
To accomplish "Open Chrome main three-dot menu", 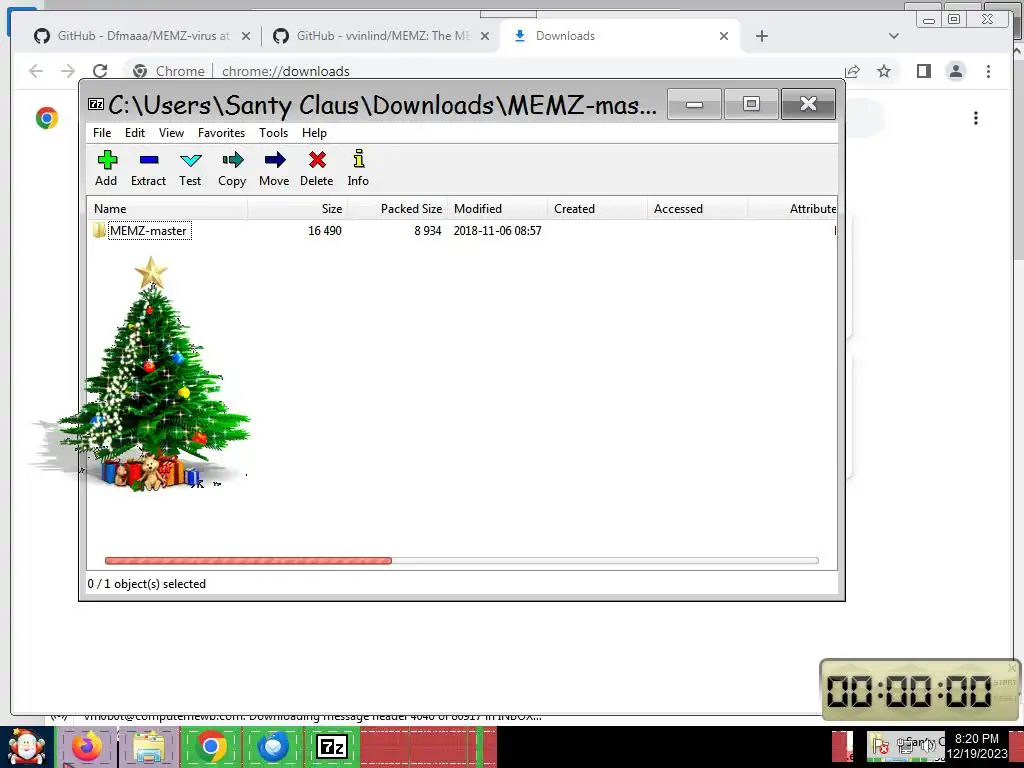I will pyautogui.click(x=988, y=71).
